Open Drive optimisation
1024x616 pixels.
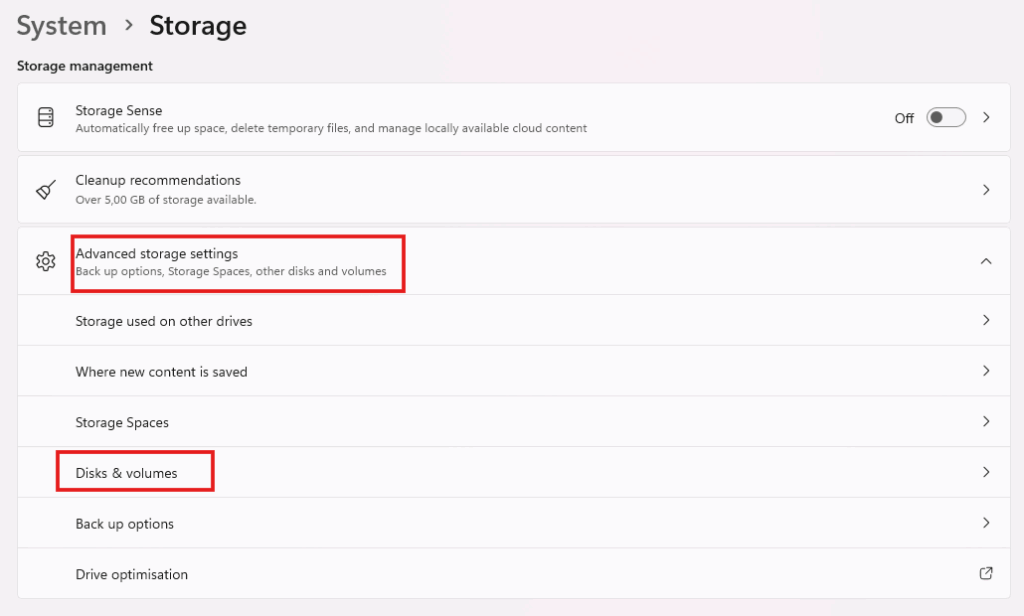pos(513,574)
